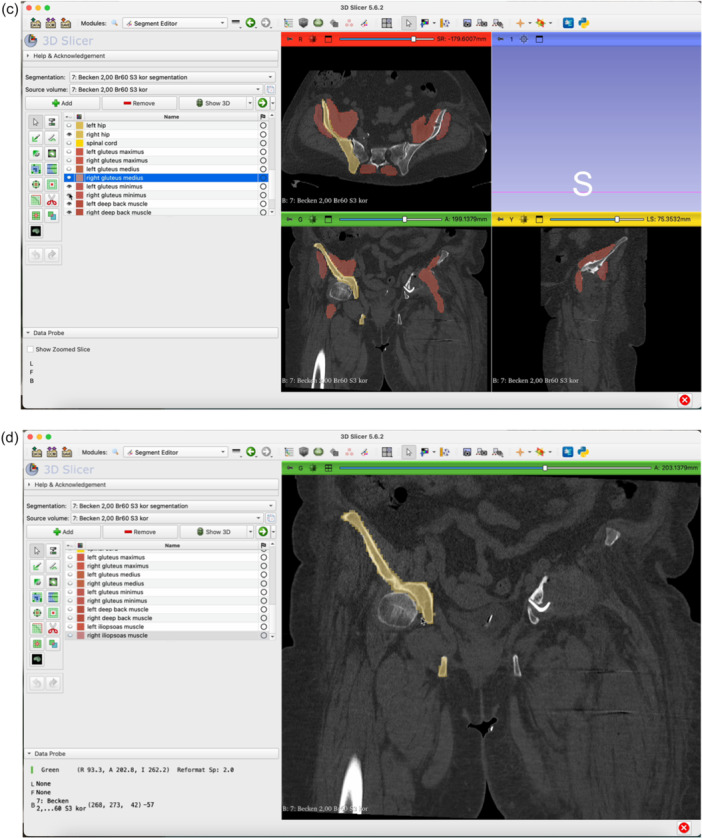Select the Paint effect in the upper Segment Editor
This screenshot has width=702, height=838.
click(x=36, y=138)
